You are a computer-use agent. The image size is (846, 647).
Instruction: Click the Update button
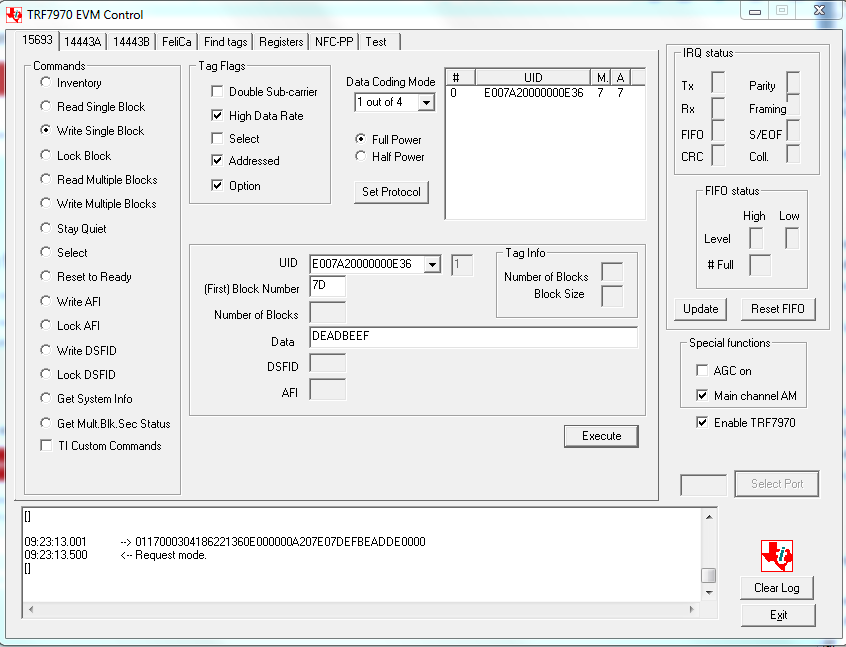click(700, 309)
